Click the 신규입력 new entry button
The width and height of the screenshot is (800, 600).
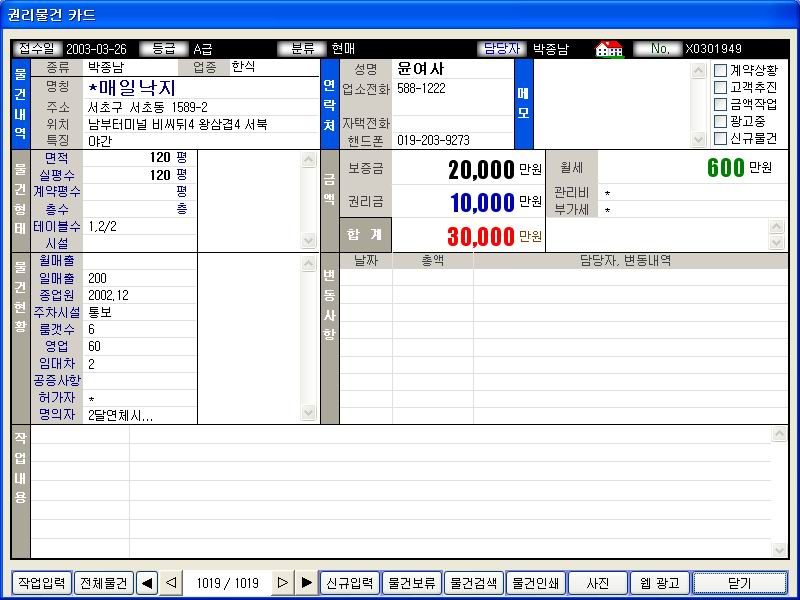[x=350, y=583]
